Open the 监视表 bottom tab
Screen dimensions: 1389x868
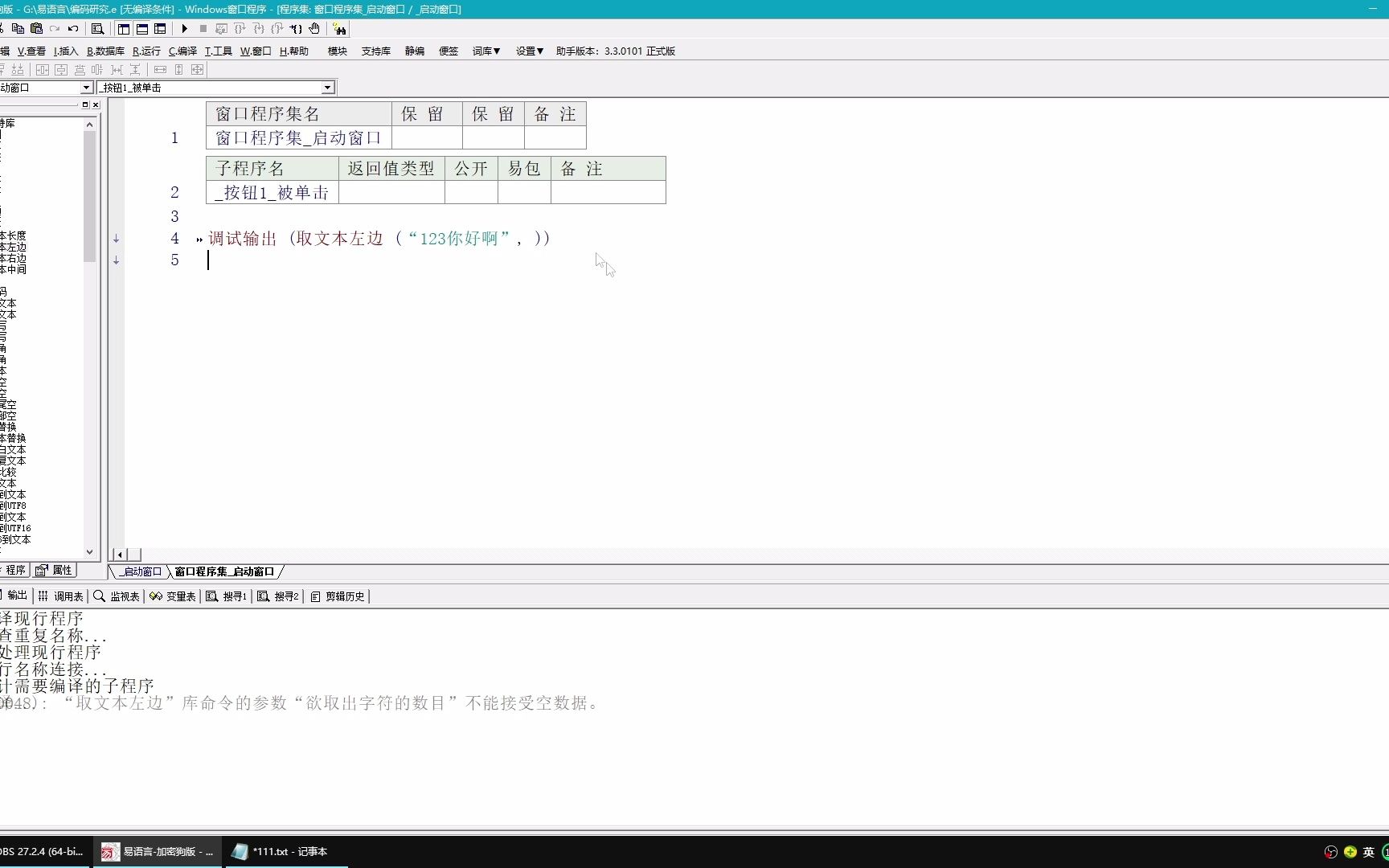coord(117,596)
